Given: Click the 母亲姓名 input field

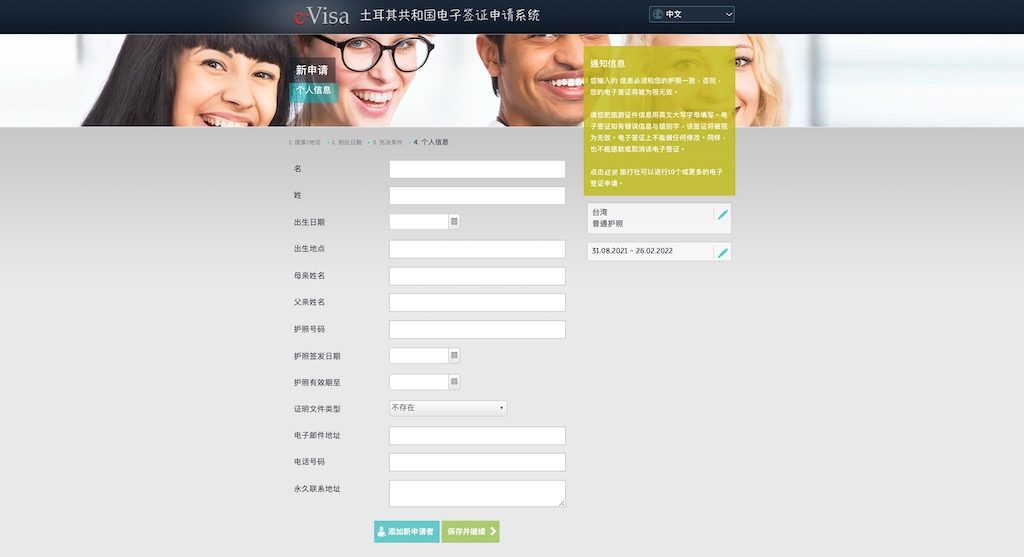Looking at the screenshot, I should pos(477,276).
